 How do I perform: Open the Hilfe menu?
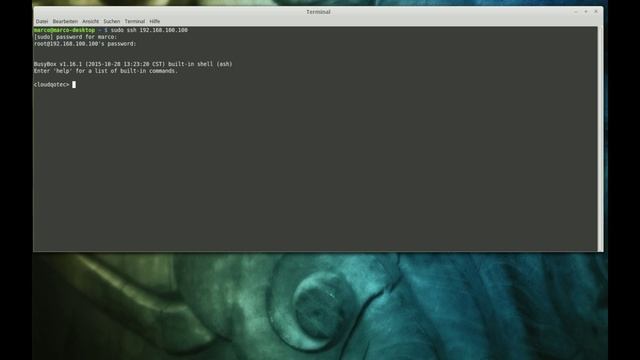155,21
